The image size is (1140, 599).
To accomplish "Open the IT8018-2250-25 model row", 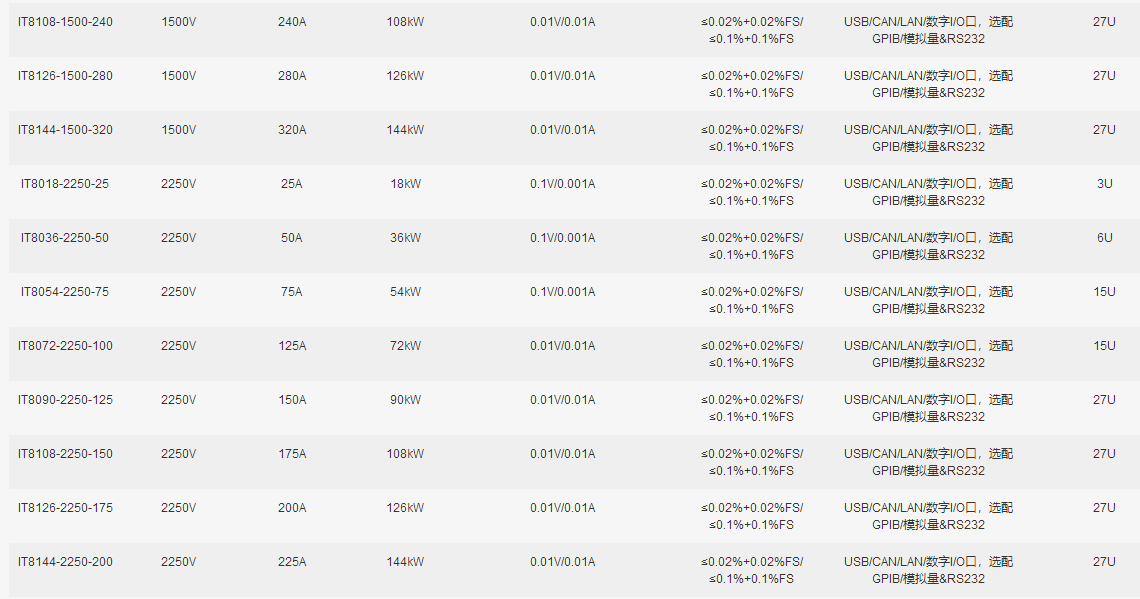I will pos(65,184).
